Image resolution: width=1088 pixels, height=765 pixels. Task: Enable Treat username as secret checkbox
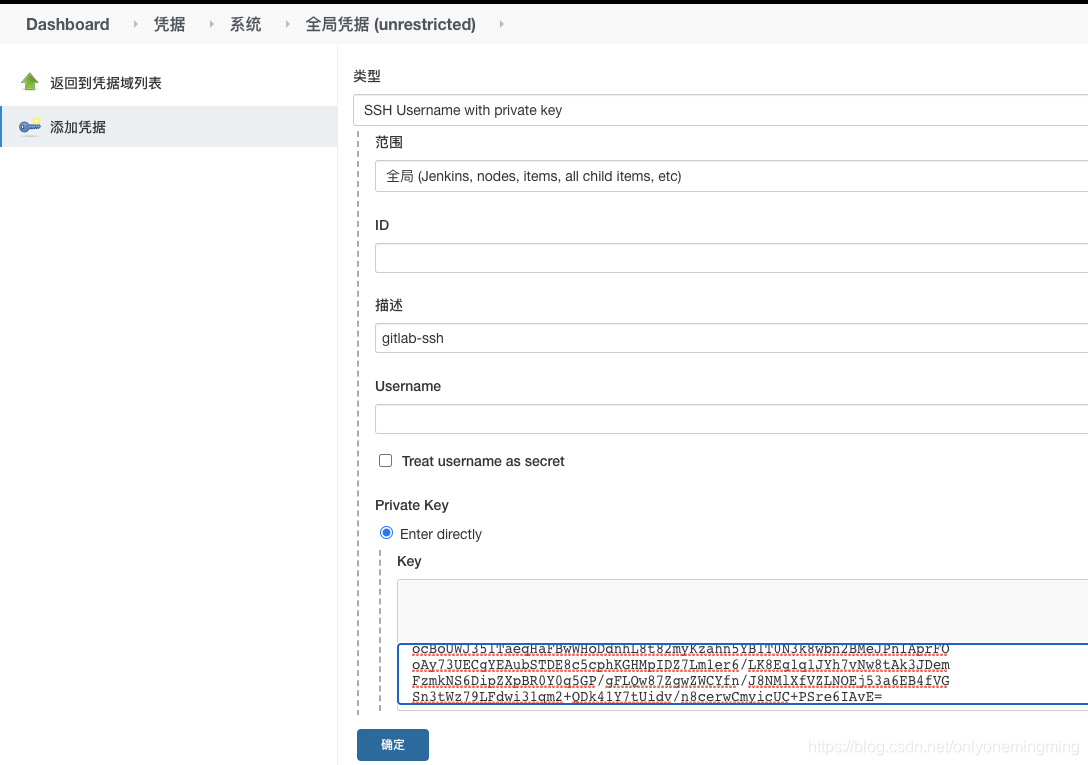pos(386,461)
